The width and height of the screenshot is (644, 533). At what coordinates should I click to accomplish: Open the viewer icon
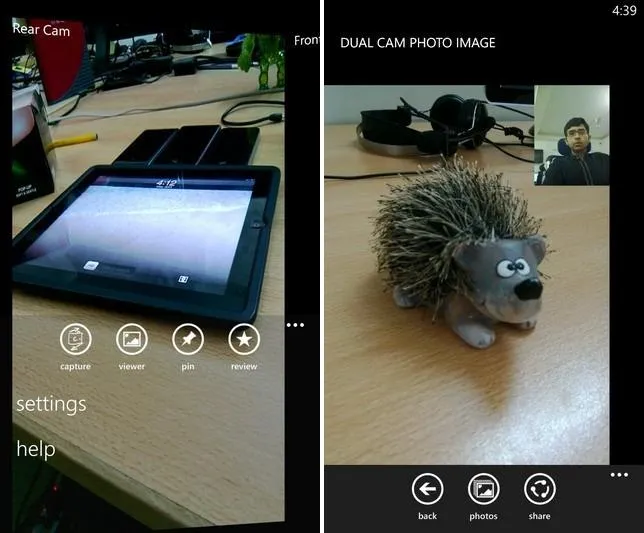click(131, 339)
